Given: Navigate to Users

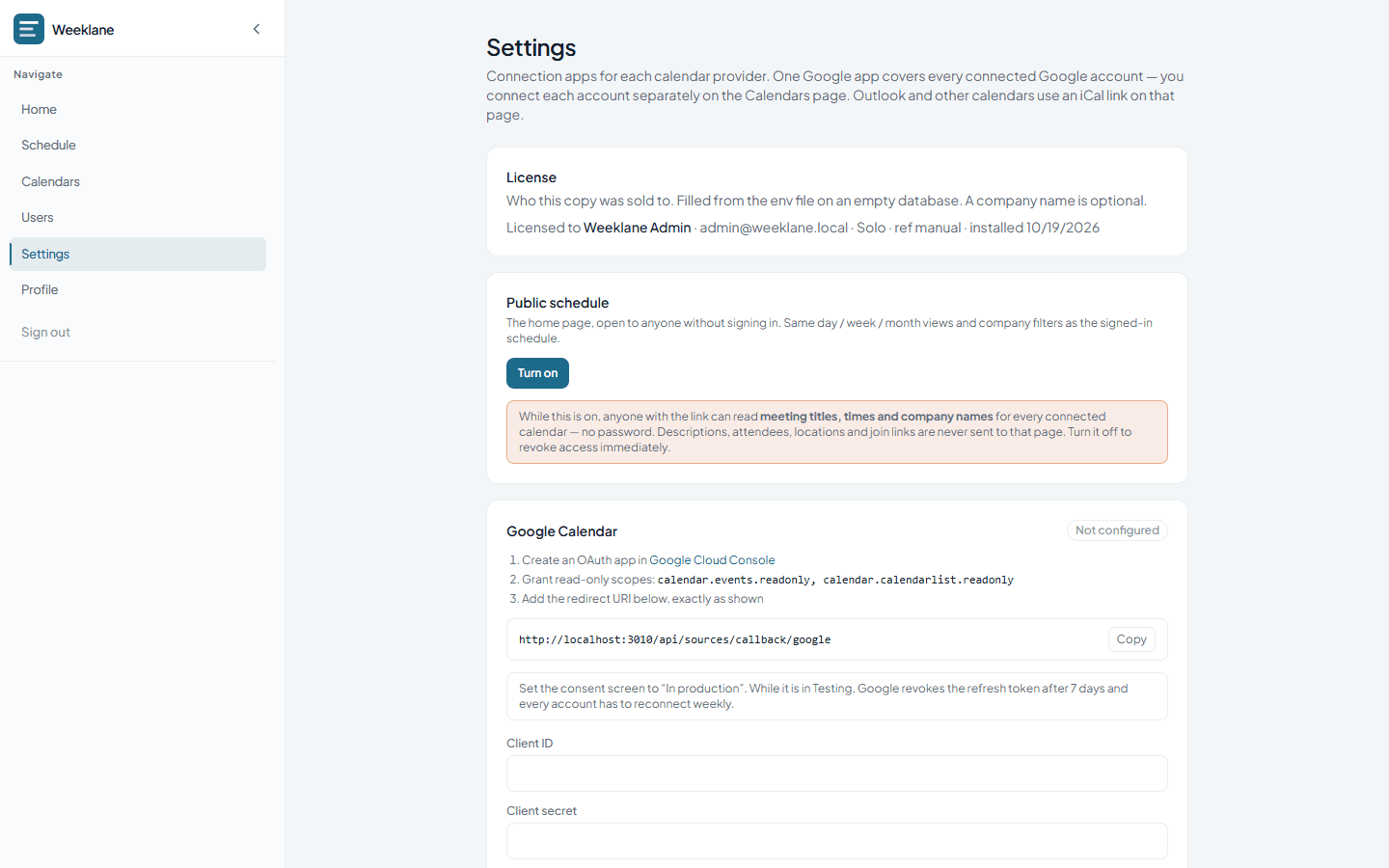Looking at the screenshot, I should click(137, 217).
